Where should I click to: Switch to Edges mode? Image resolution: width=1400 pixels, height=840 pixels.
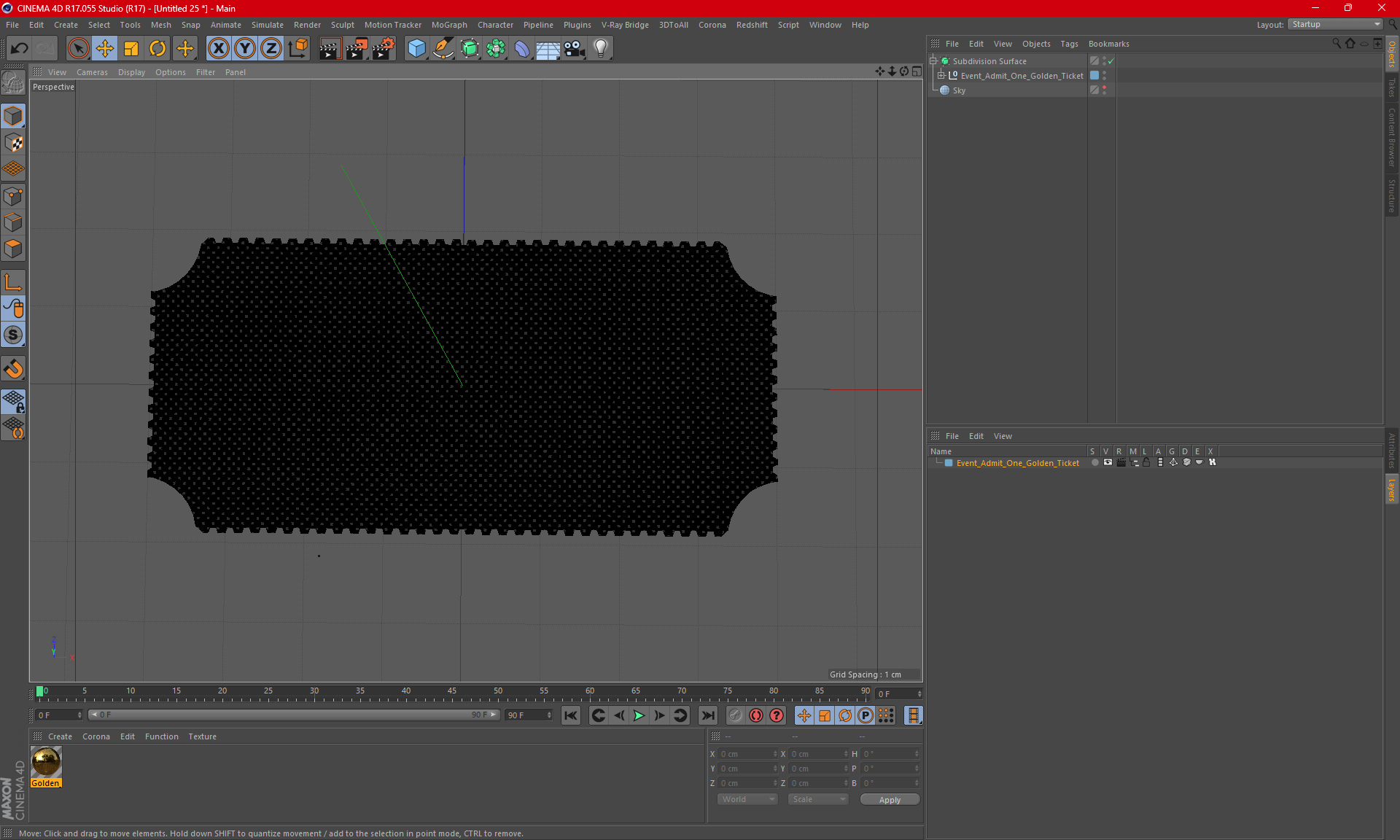[x=13, y=222]
